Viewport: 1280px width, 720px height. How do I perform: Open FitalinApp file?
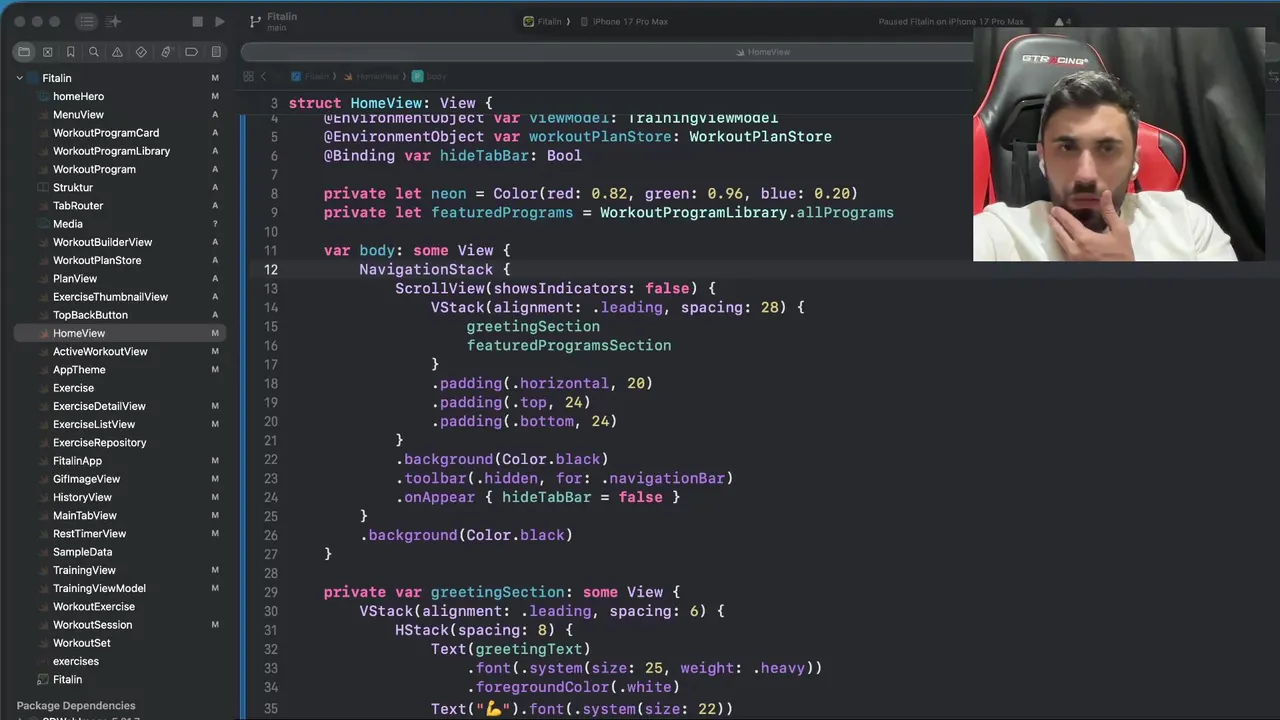coord(77,461)
